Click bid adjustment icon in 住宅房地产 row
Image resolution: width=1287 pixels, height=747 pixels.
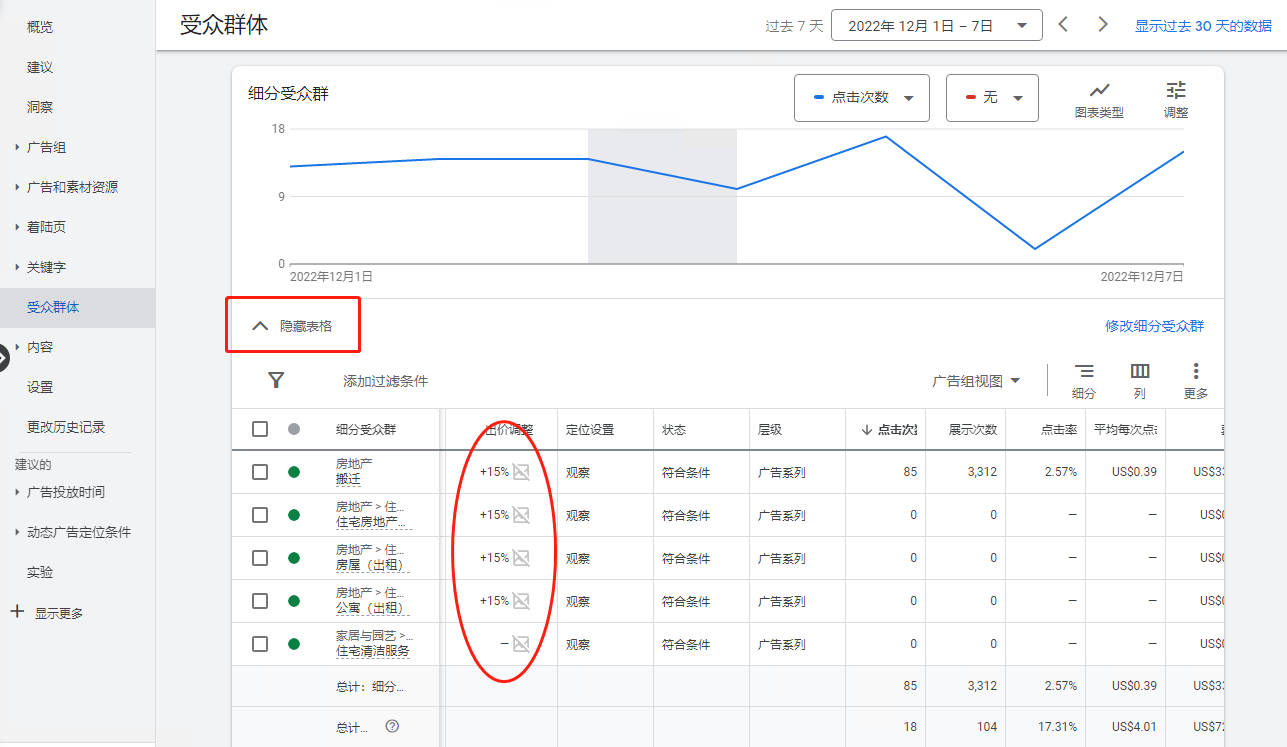click(x=521, y=515)
